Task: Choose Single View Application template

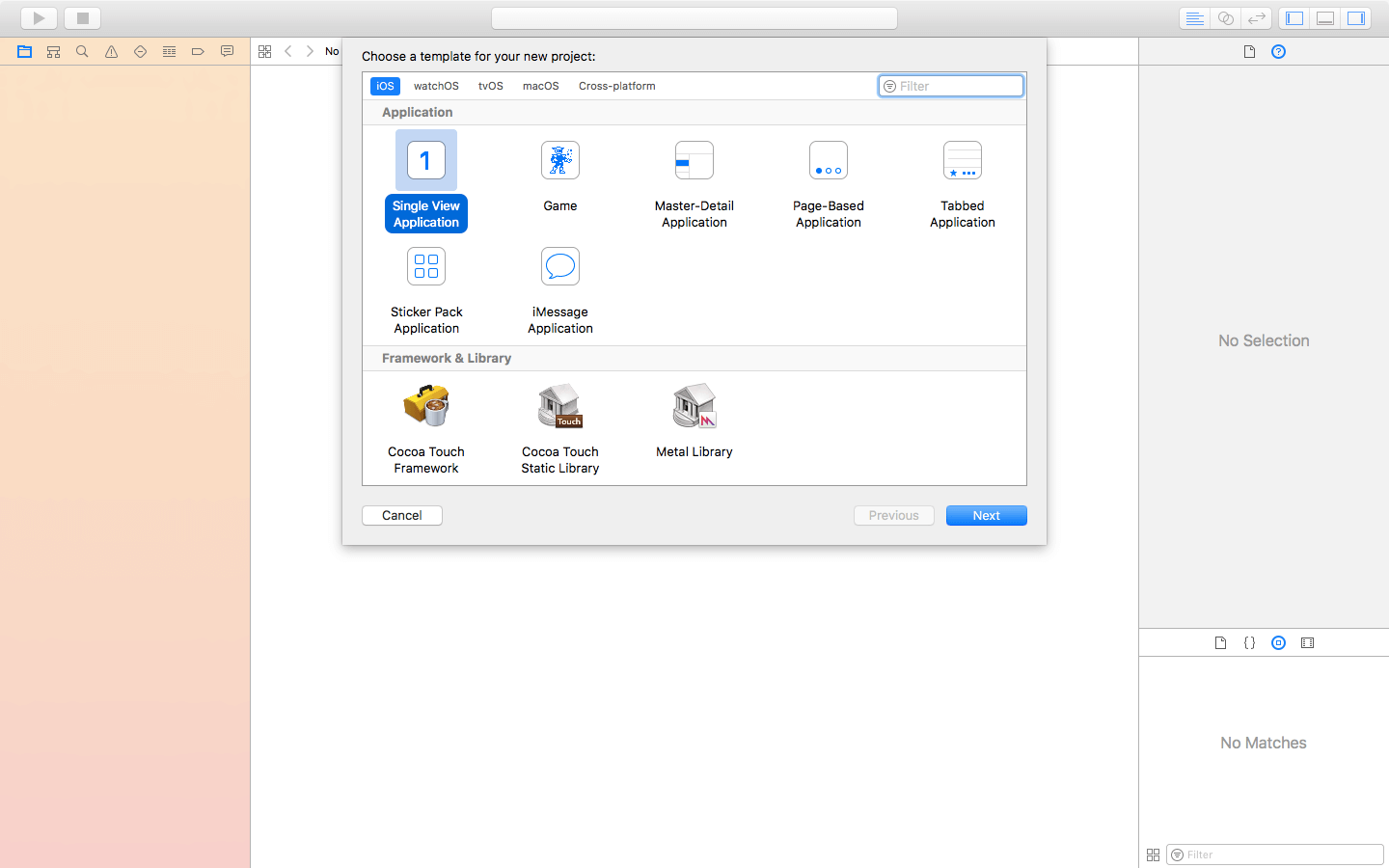Action: click(x=426, y=181)
